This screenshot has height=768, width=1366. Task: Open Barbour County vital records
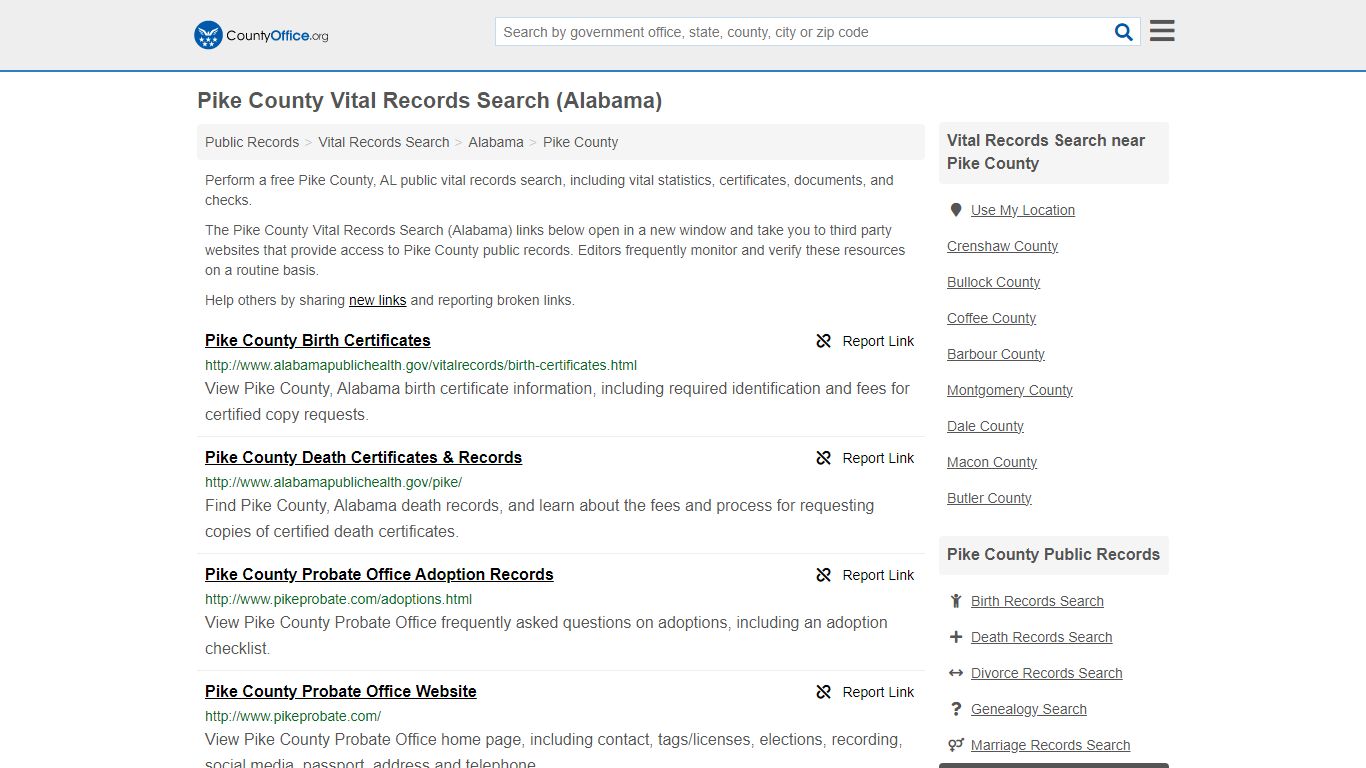pyautogui.click(x=996, y=354)
